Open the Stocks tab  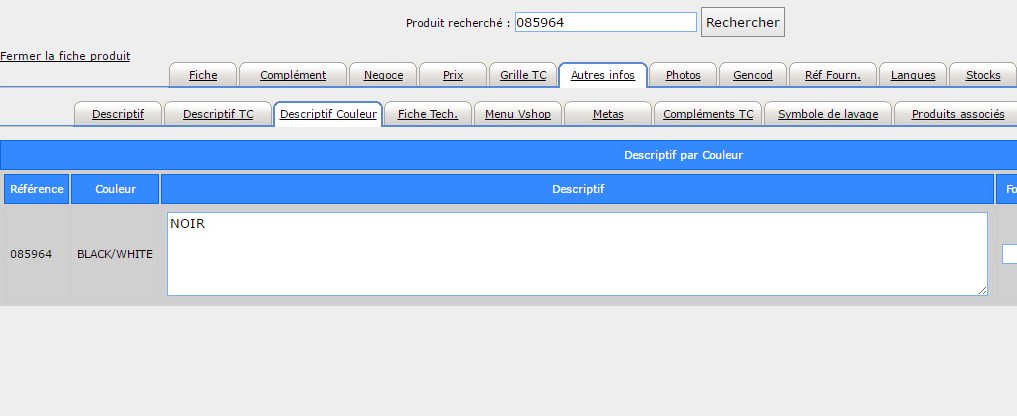(x=982, y=75)
